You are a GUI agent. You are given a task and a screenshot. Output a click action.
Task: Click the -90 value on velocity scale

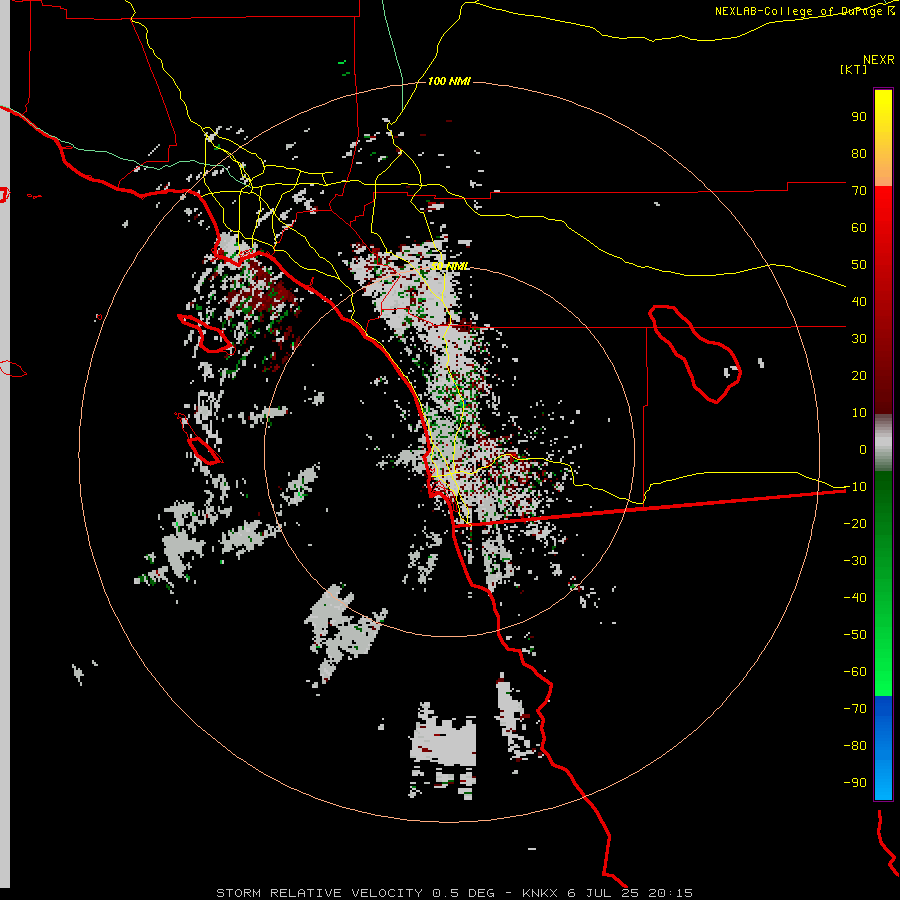click(855, 782)
